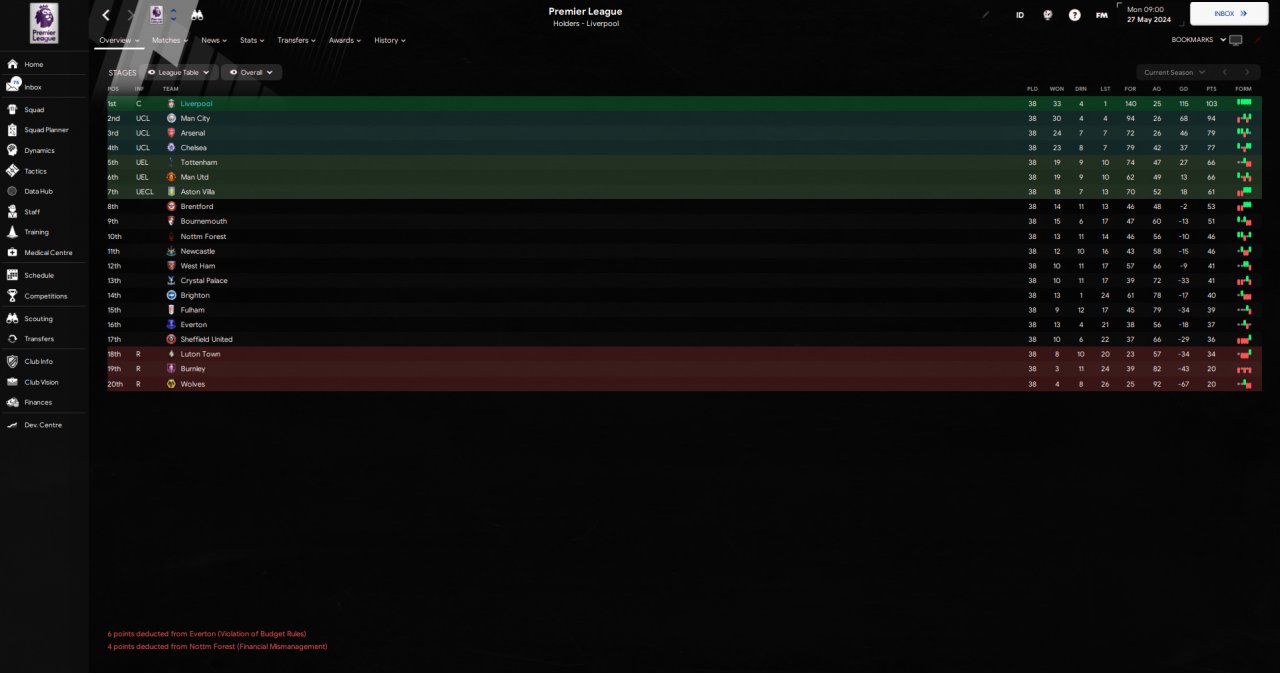Expand the Stats tab menu
Screen dimensions: 1280x673
pyautogui.click(x=252, y=40)
